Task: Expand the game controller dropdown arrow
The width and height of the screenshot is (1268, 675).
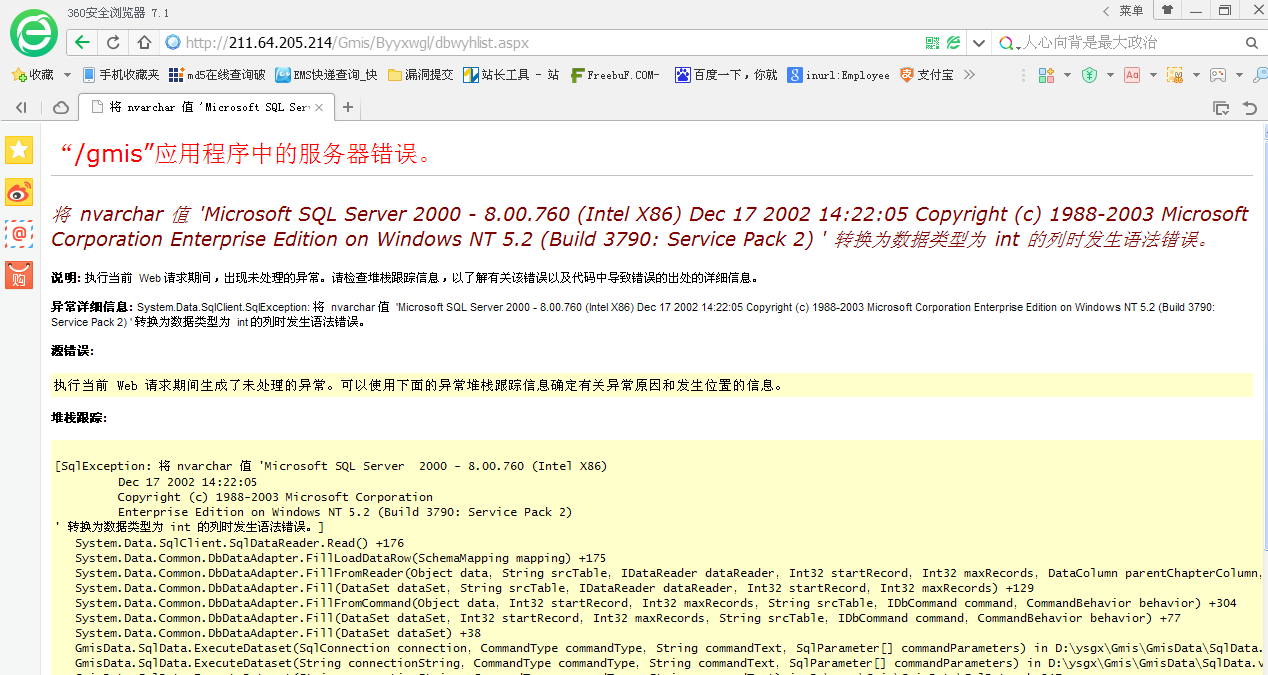Action: [x=1239, y=75]
